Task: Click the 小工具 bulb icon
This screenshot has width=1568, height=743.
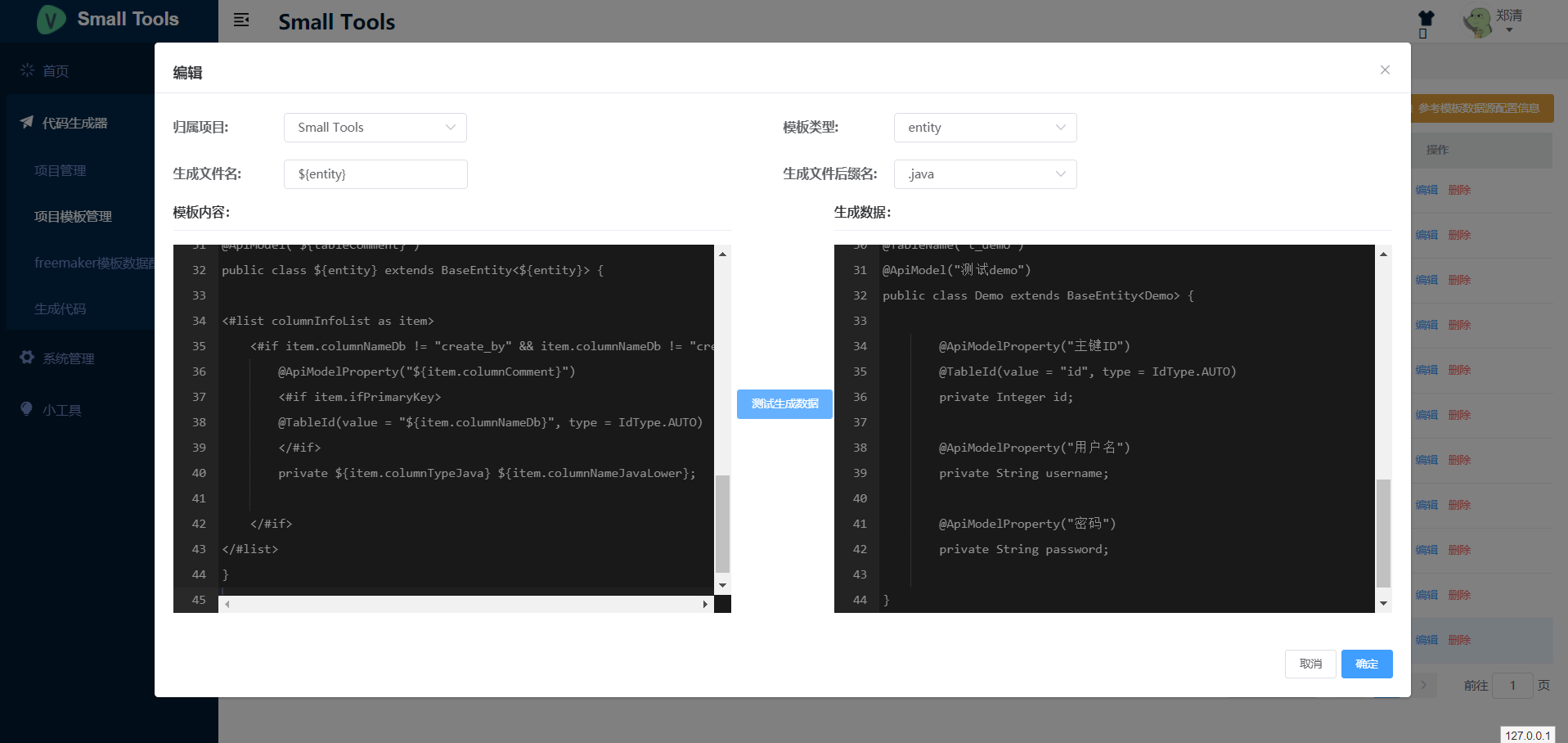Action: pos(27,409)
